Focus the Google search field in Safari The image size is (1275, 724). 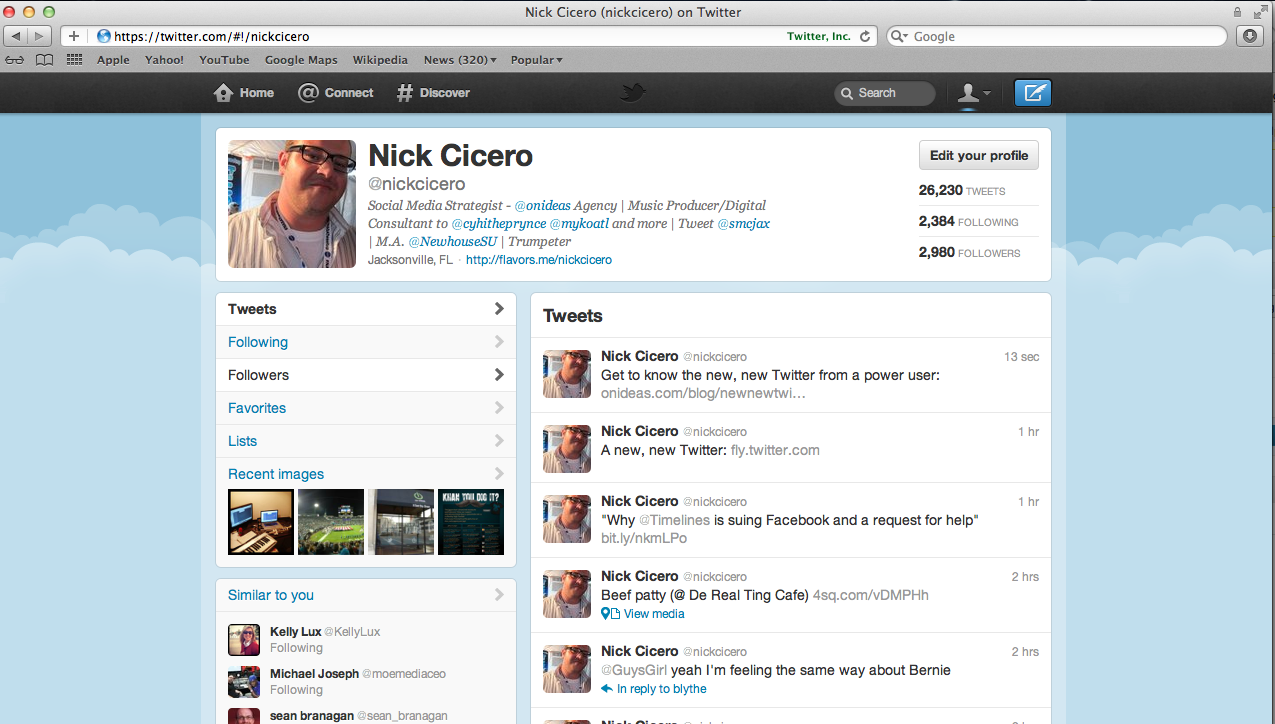click(x=1057, y=36)
